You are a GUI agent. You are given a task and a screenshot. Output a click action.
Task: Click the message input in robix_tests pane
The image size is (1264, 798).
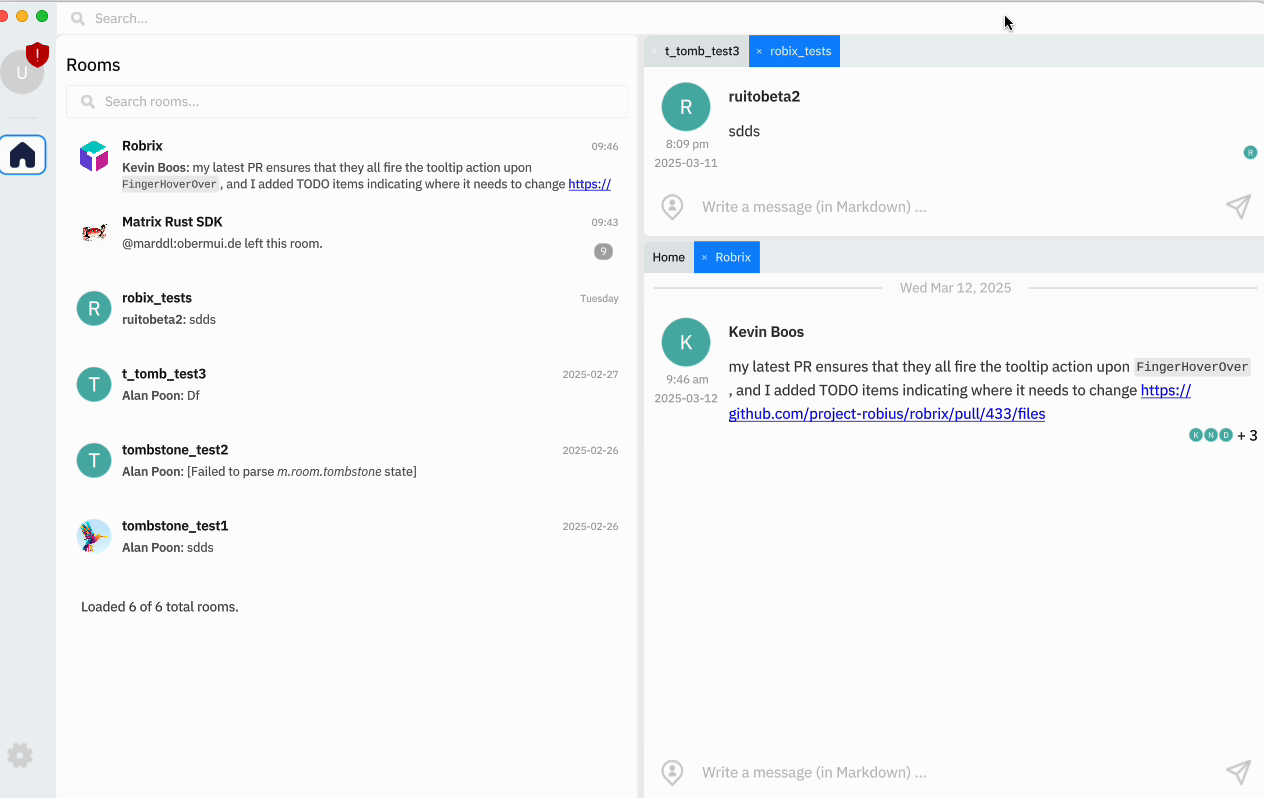955,207
